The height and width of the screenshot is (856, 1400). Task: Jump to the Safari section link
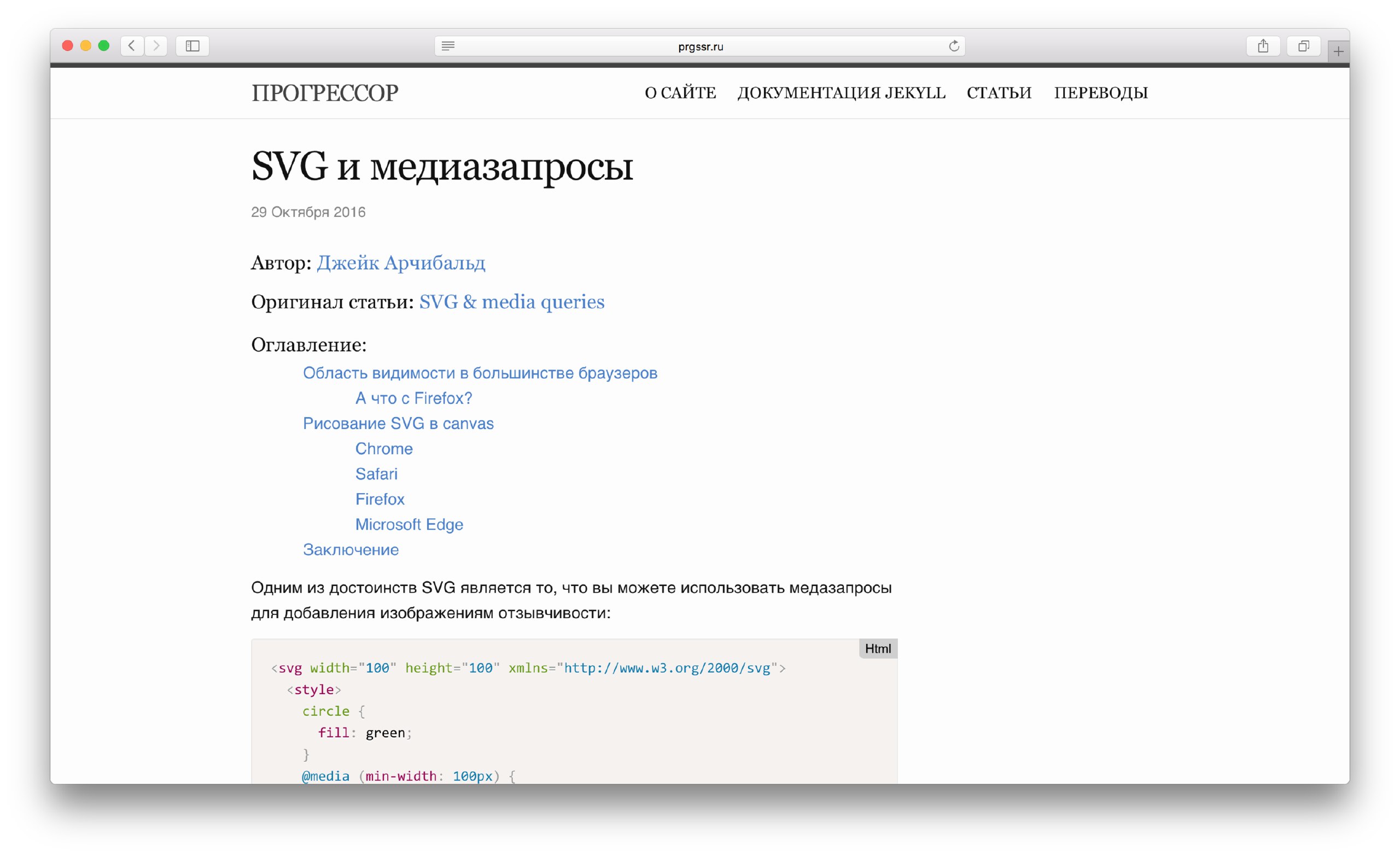[376, 474]
